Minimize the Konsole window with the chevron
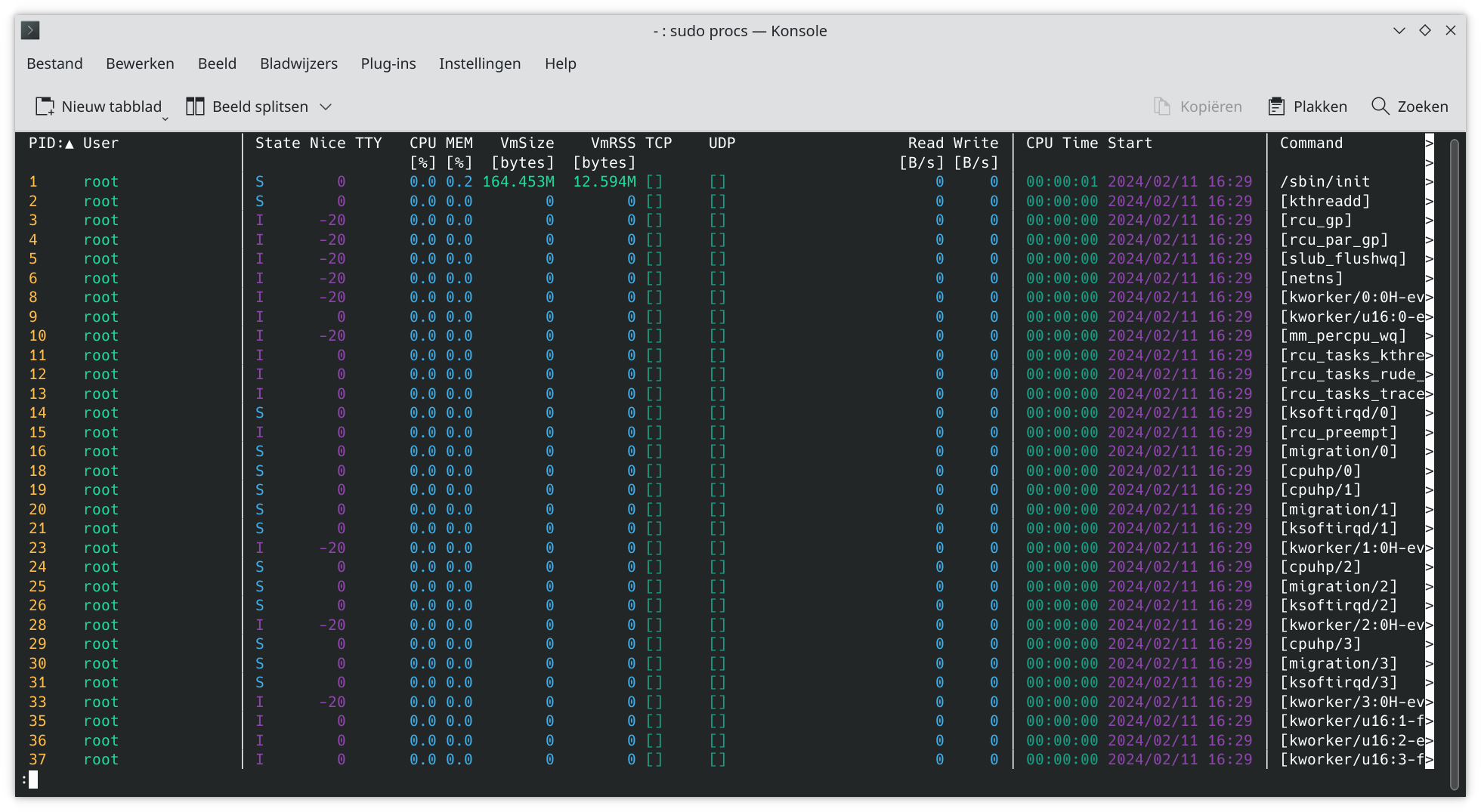1481x812 pixels. (1399, 30)
